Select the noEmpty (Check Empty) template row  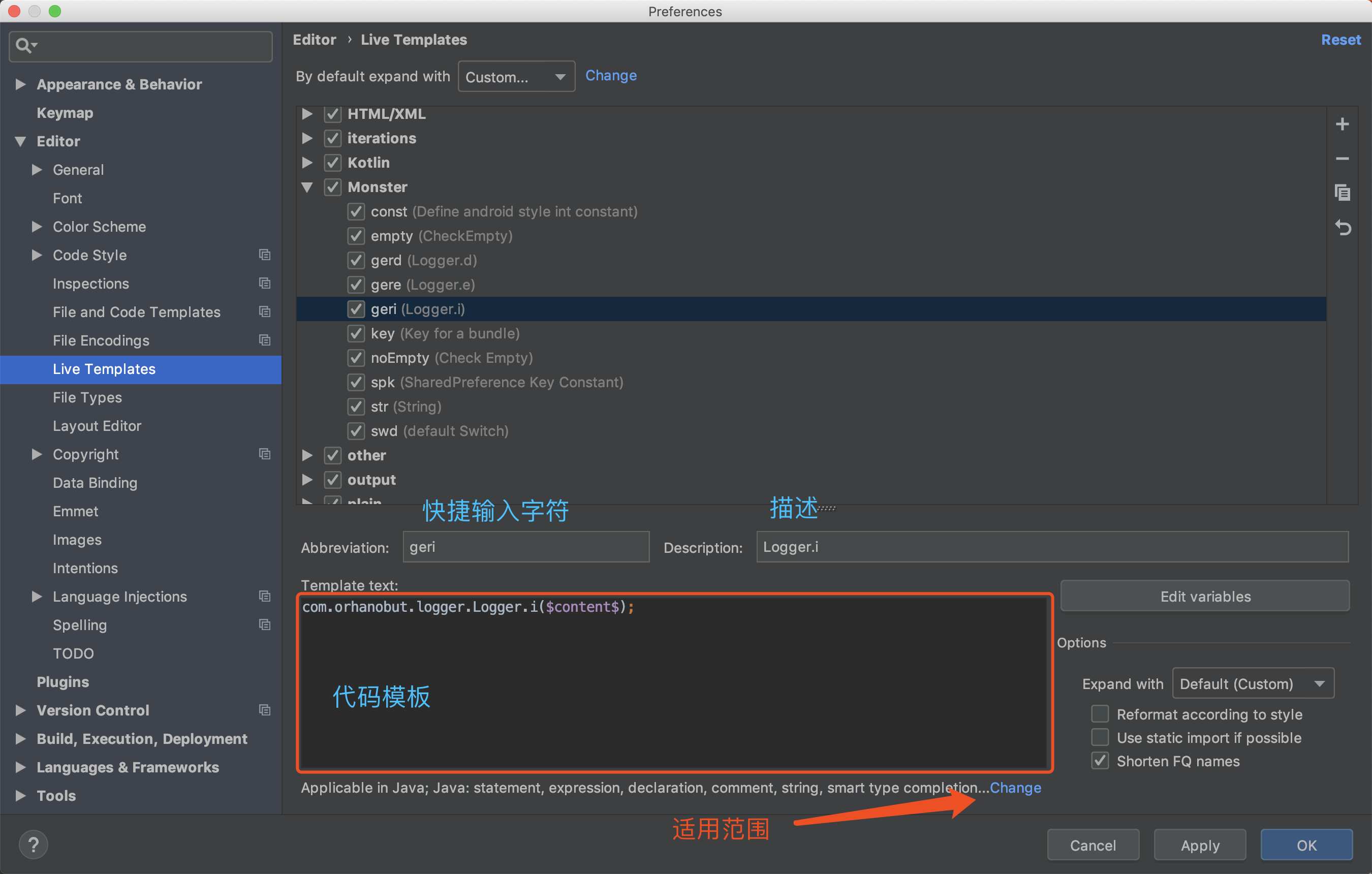(812, 358)
